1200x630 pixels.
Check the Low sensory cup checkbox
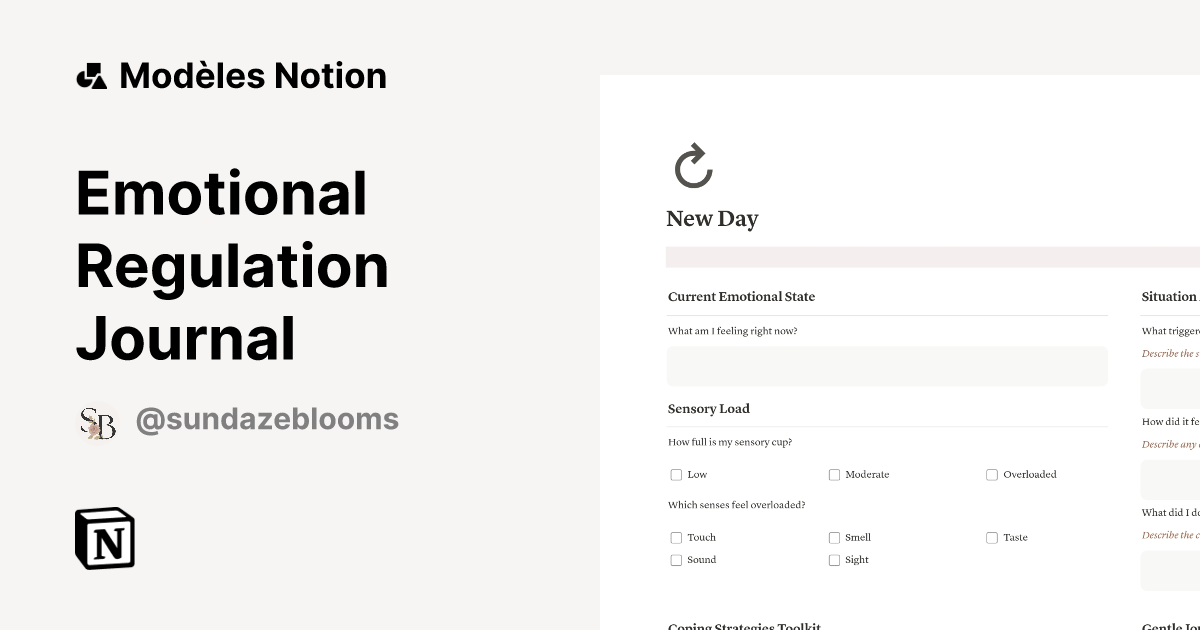676,474
